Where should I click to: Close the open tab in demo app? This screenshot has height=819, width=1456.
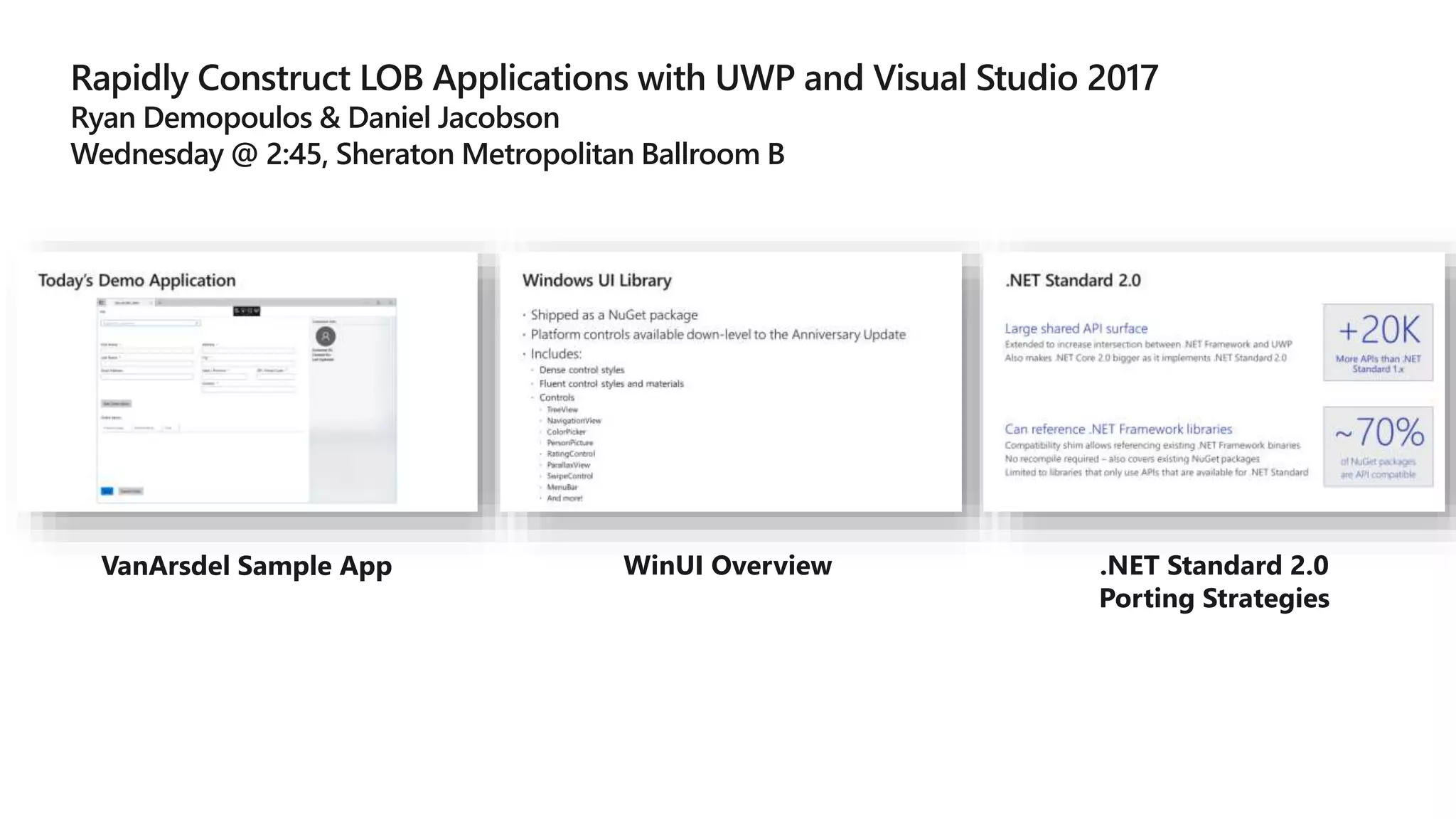151,303
